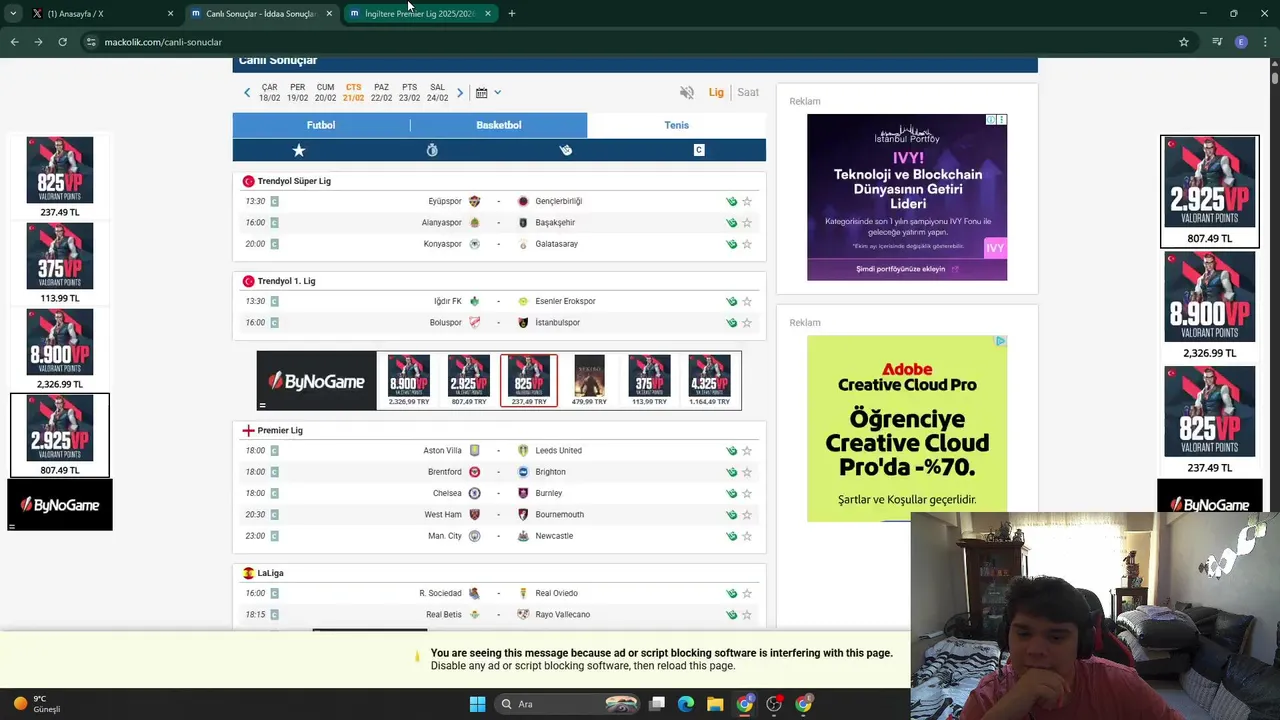The width and height of the screenshot is (1280, 720).
Task: Open Trendyol 1. Lig league page
Action: tap(286, 281)
